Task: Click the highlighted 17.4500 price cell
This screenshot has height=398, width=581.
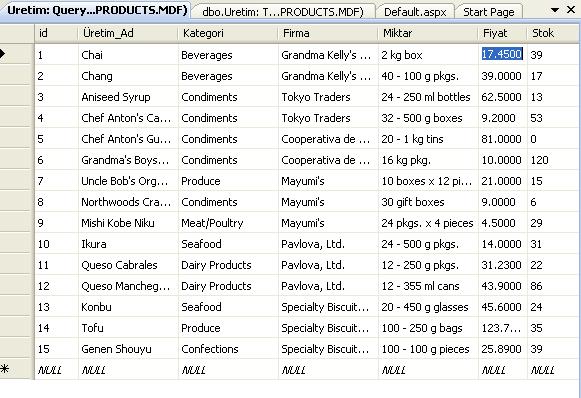Action: point(502,54)
